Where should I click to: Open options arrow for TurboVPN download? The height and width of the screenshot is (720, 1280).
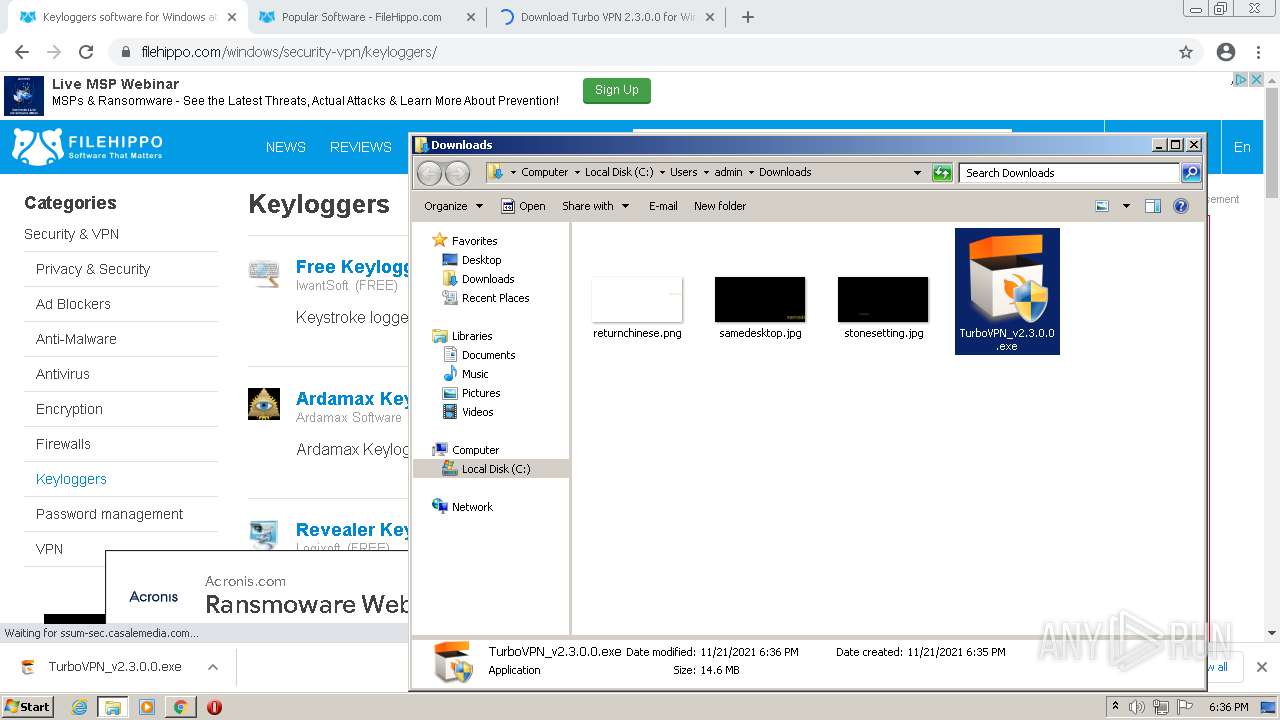(x=212, y=667)
